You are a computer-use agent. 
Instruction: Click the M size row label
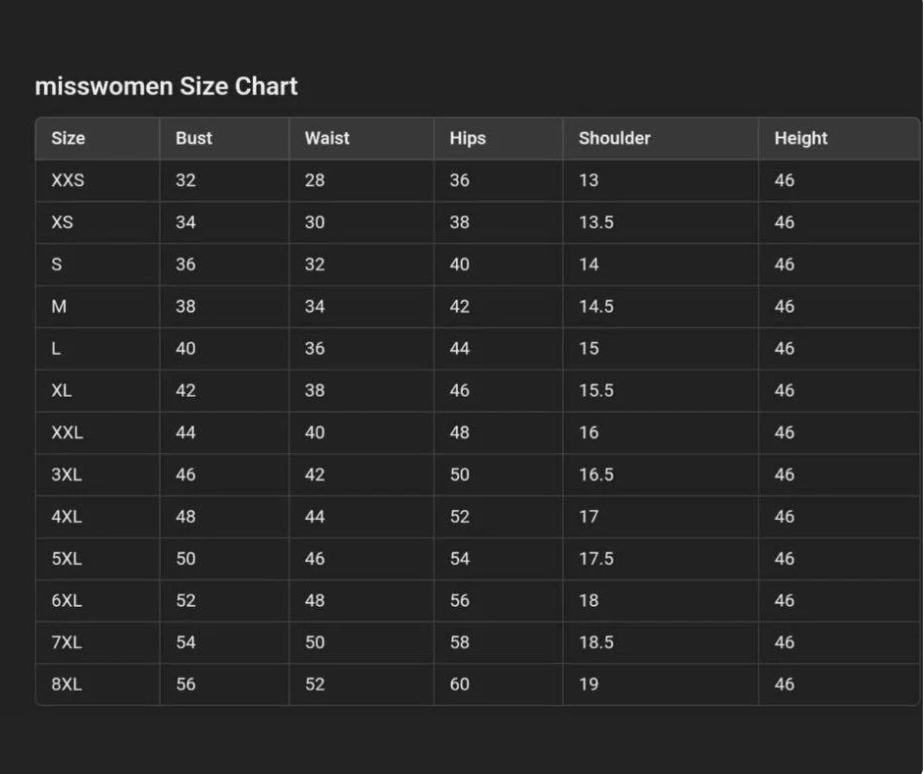(59, 307)
